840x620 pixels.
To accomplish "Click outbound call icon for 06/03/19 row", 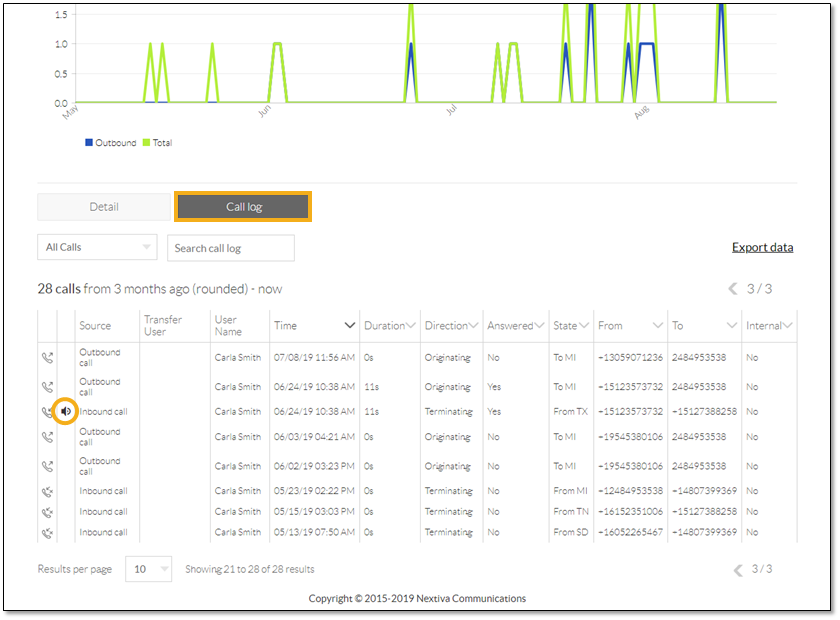I will tap(48, 437).
